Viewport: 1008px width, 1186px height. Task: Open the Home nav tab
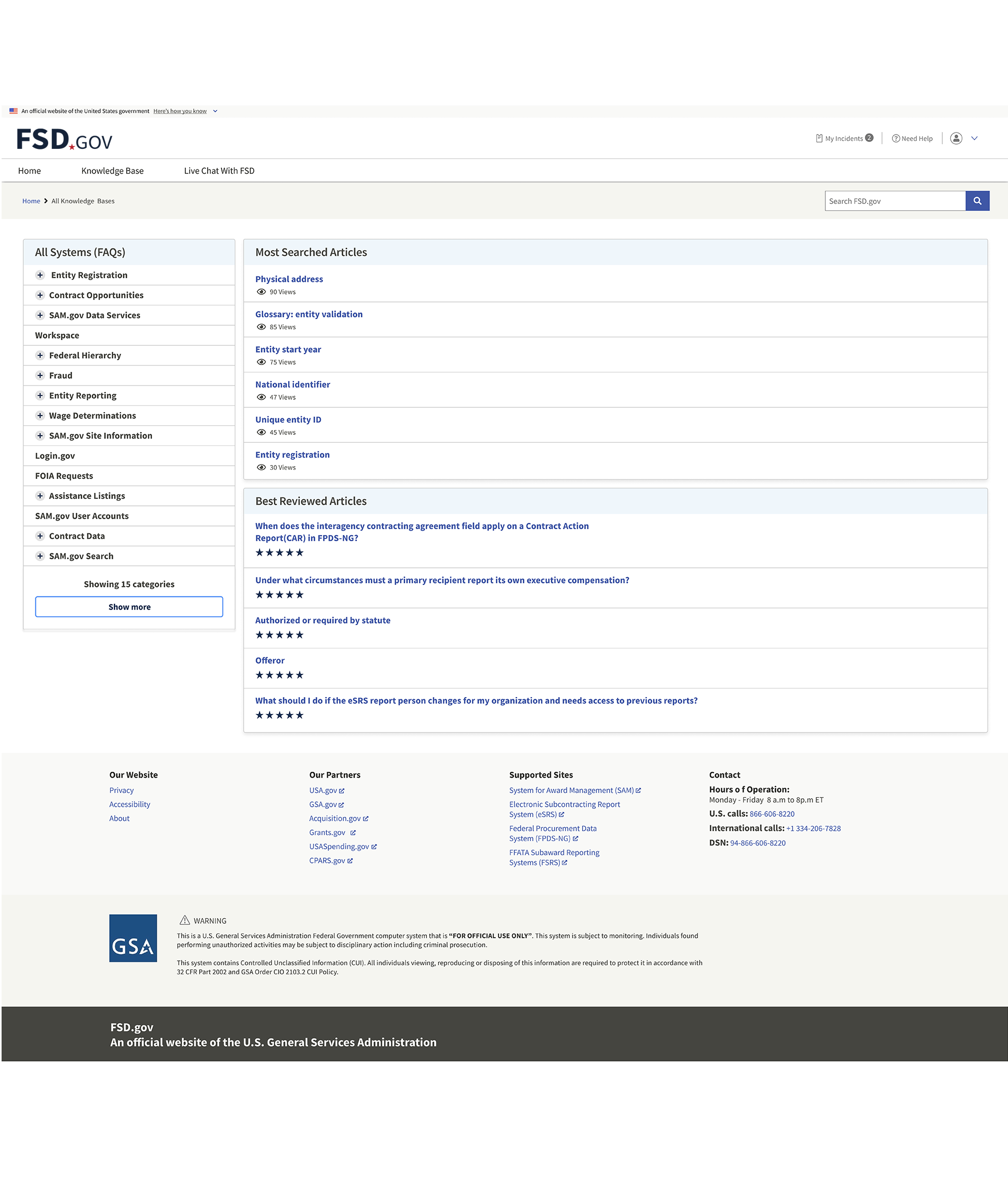[x=29, y=171]
